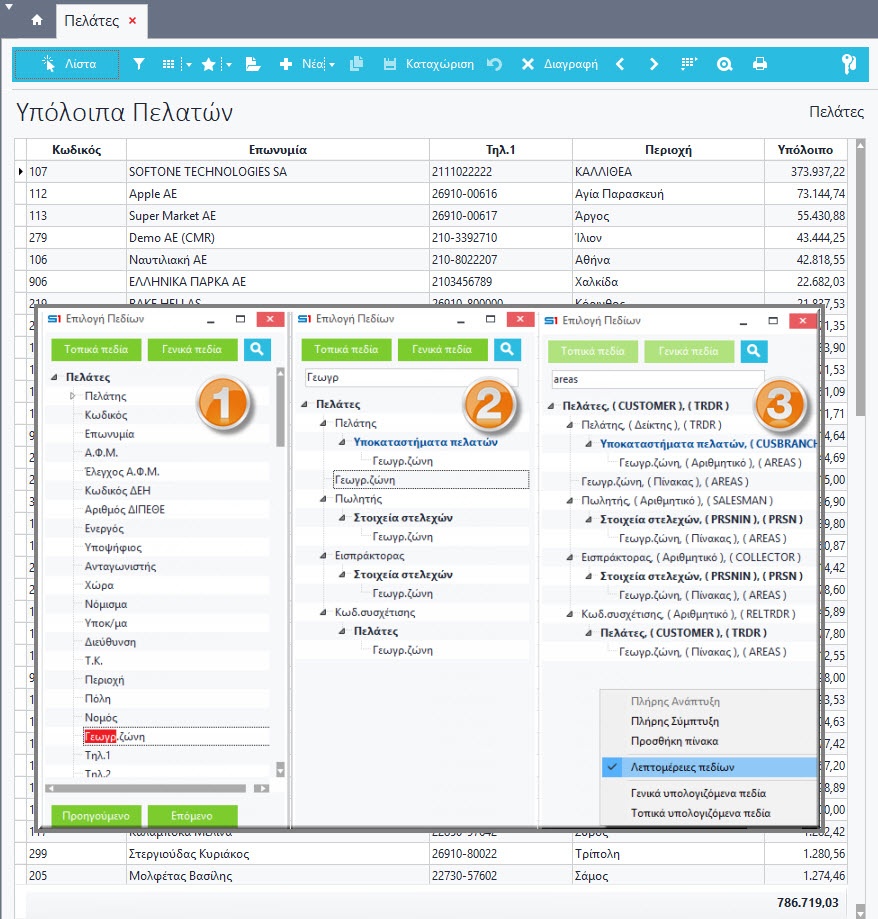Open dropdown arrow next to Νέα
The image size is (878, 919).
pos(332,64)
